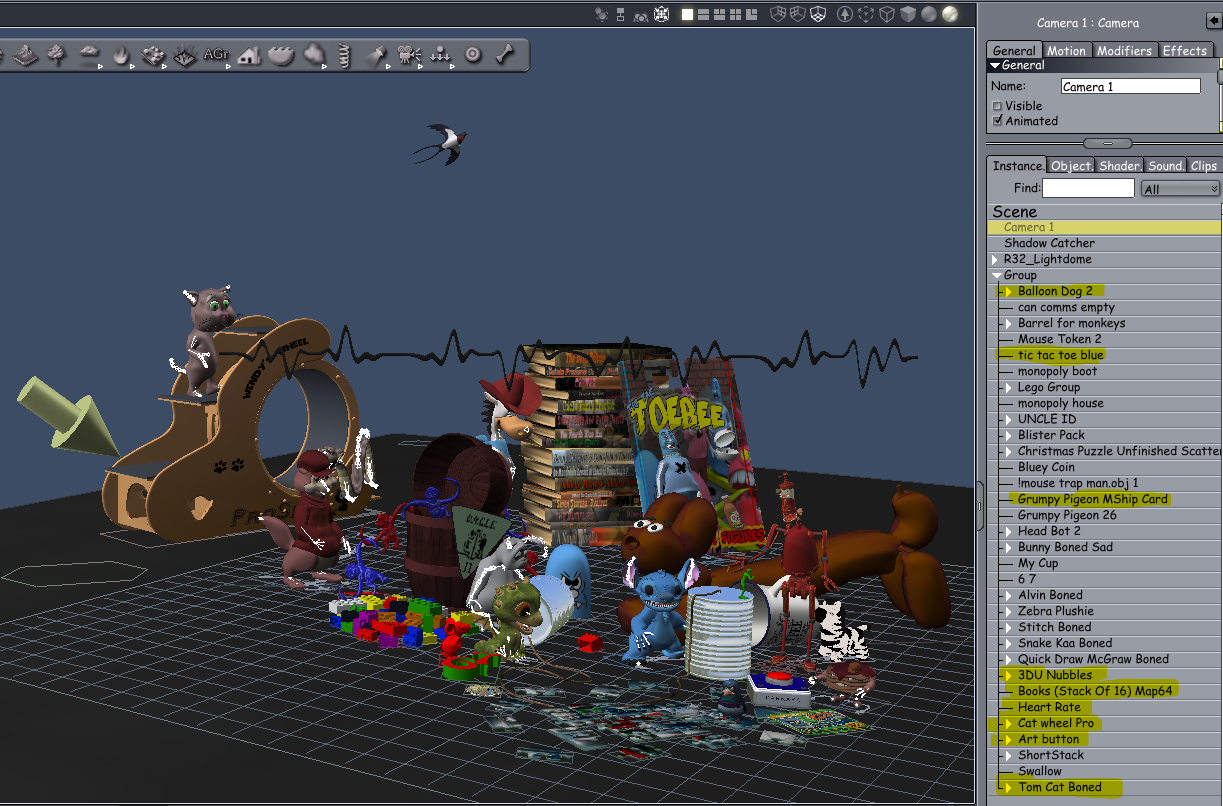This screenshot has height=806, width=1223.
Task: Expand the Alvin Boned node
Action: pos(1010,596)
